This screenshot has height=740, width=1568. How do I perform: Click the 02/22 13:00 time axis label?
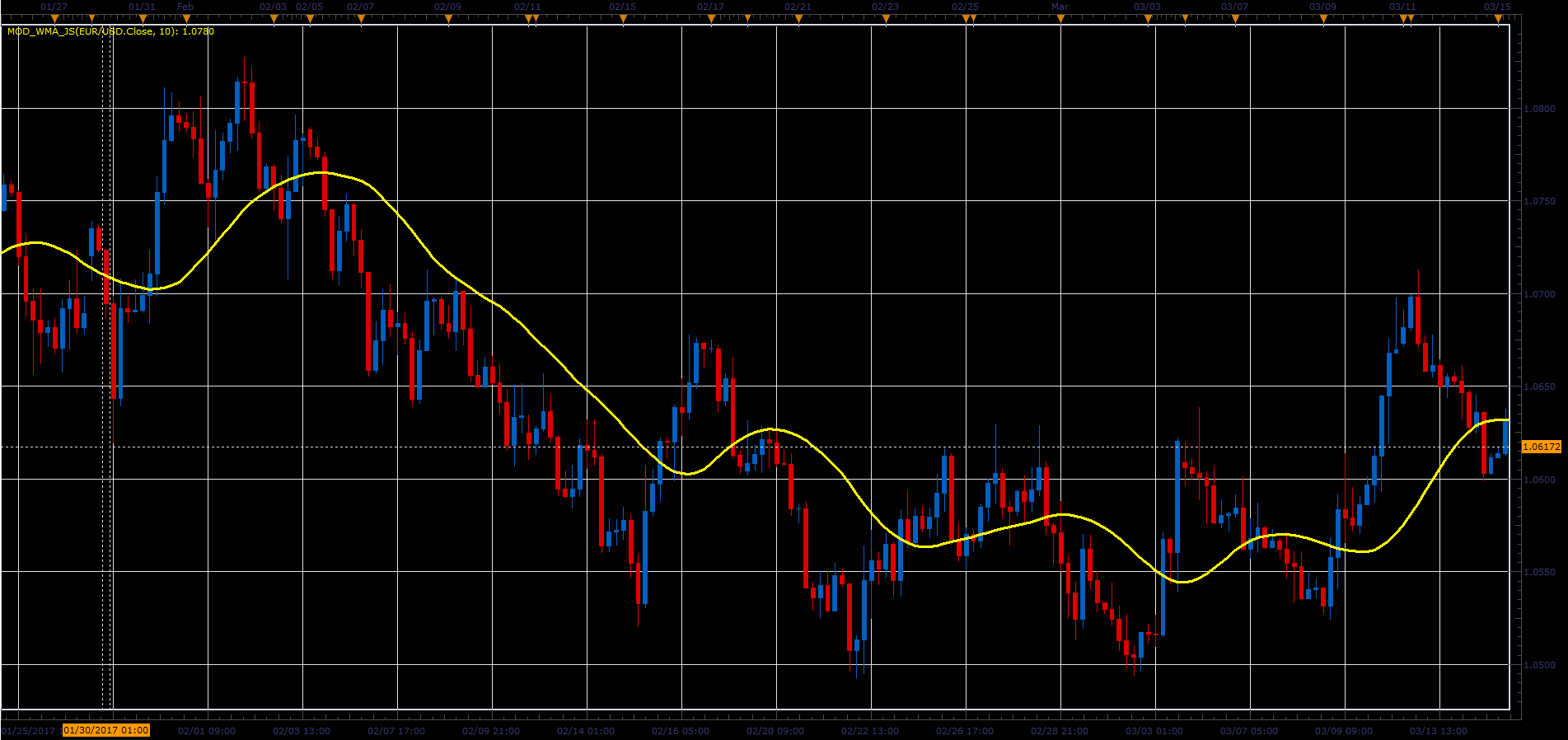pyautogui.click(x=870, y=731)
